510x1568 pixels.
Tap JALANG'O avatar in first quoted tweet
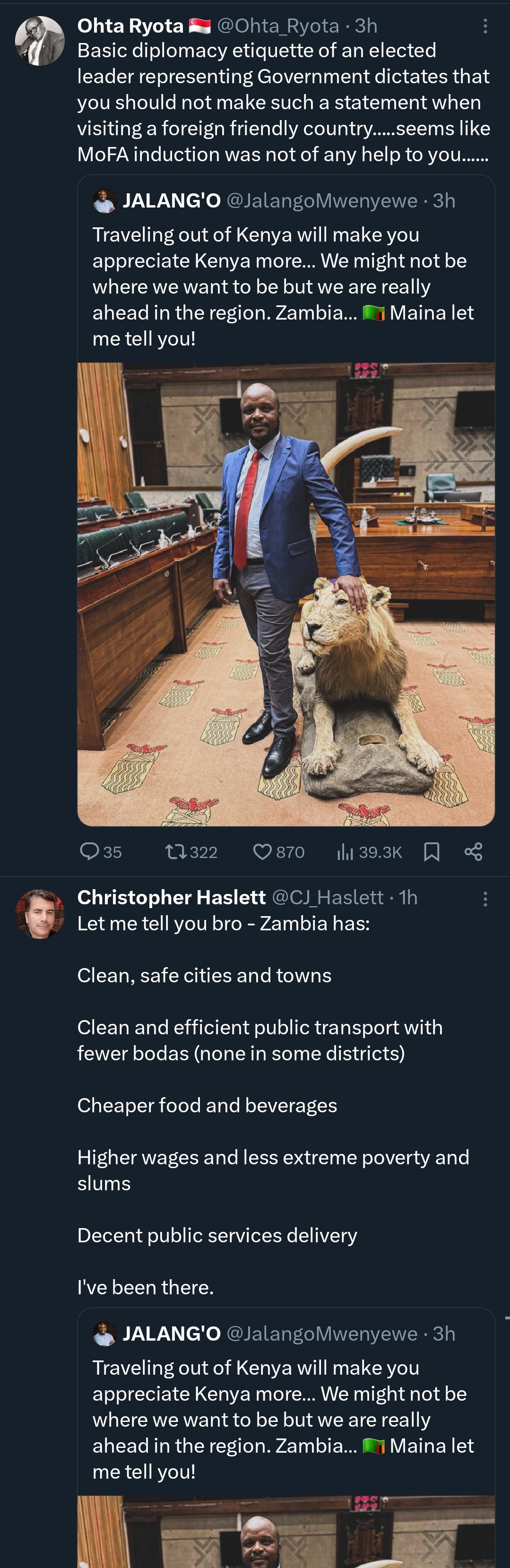104,201
